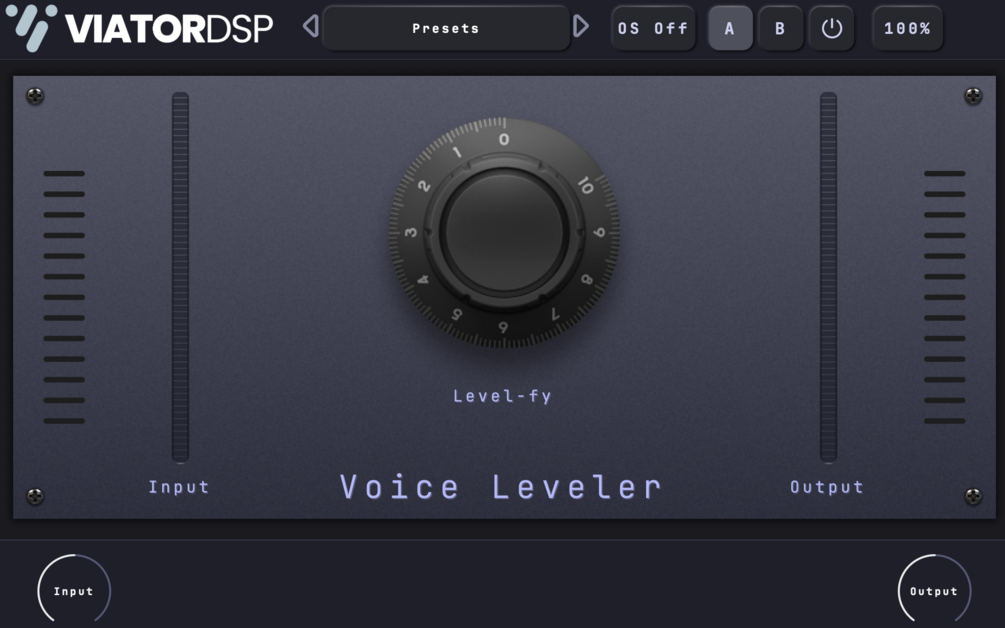The height and width of the screenshot is (628, 1005).
Task: Click the ViatorDSP logo
Action: [140, 28]
